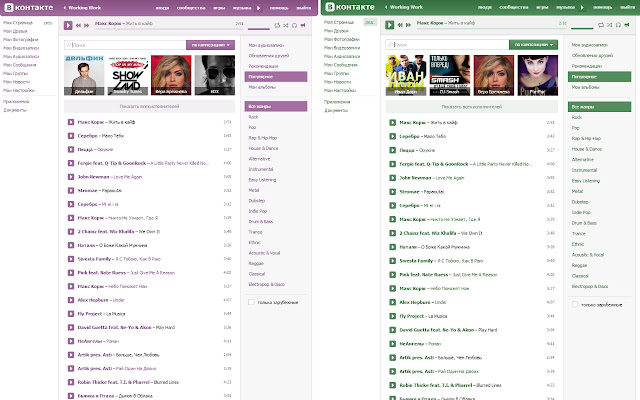
Task: Click "Показать всех исполнителей" in green window
Action: [x=471, y=107]
